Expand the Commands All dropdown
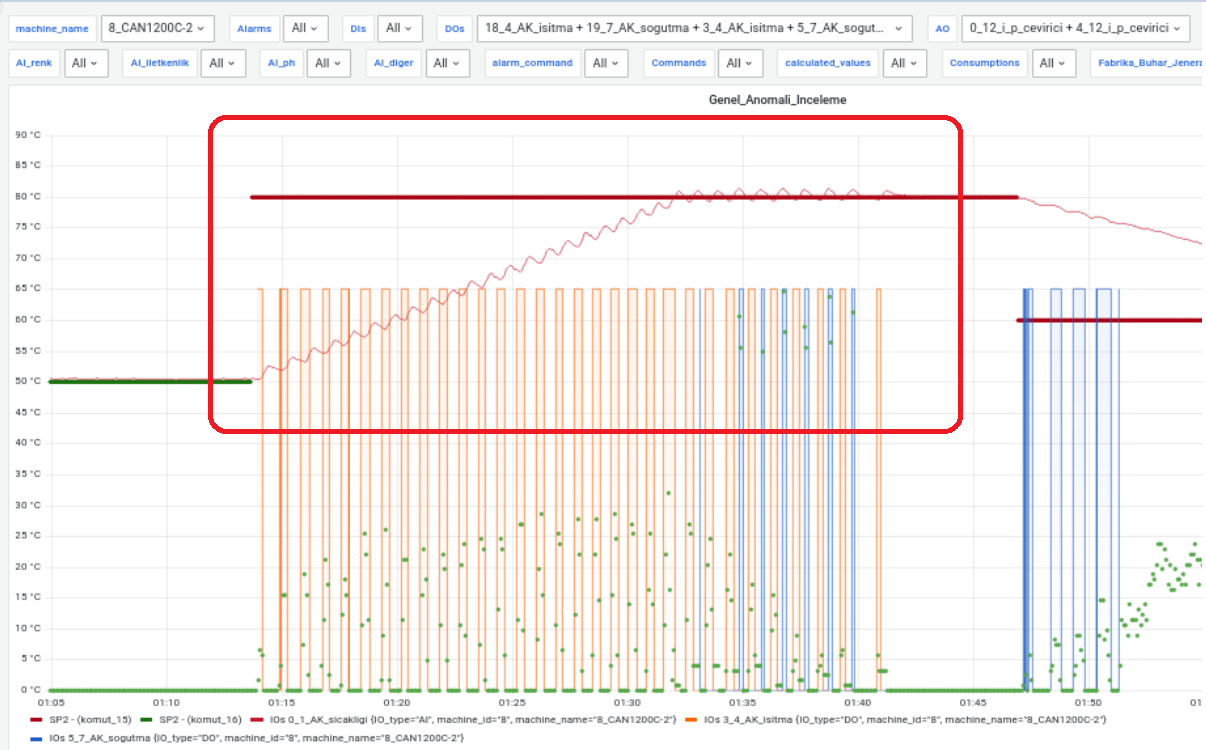This screenshot has width=1206, height=750. (x=740, y=63)
